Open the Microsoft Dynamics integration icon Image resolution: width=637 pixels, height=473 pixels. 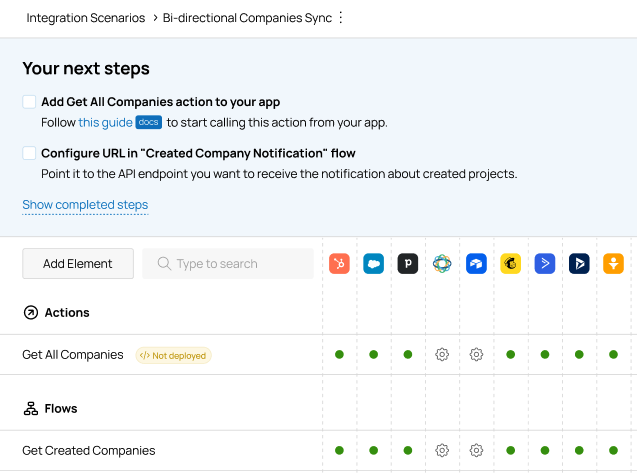point(579,264)
